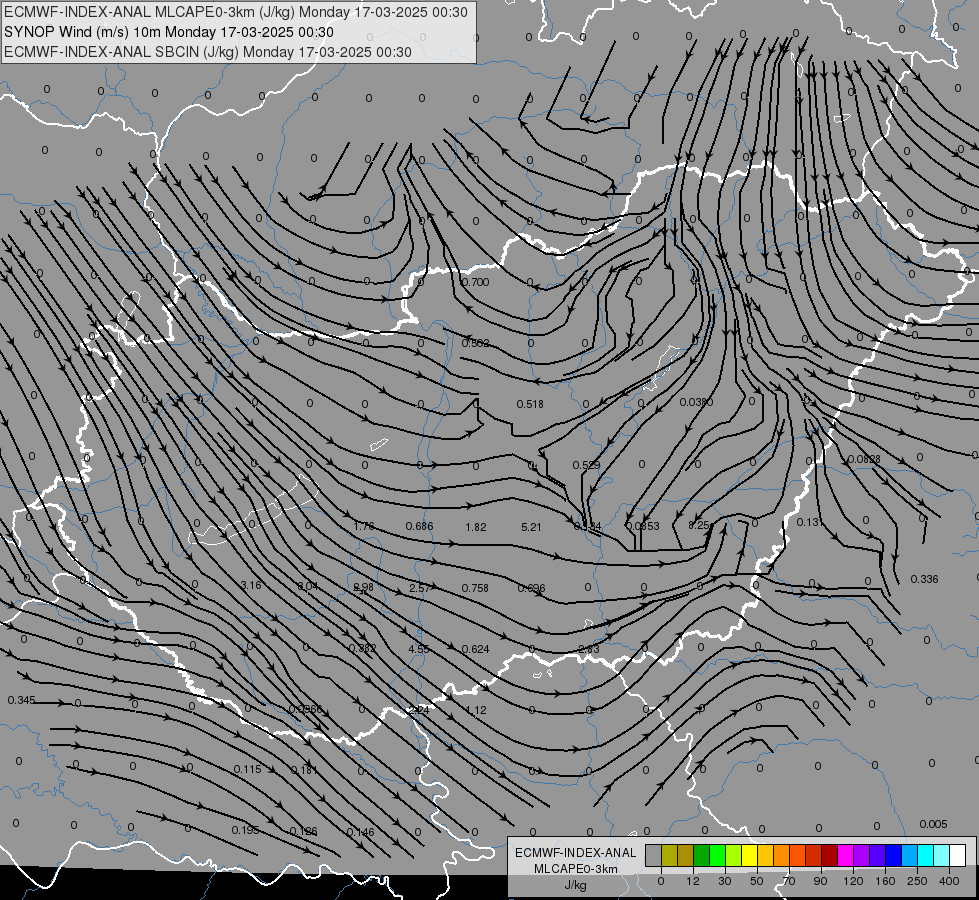Click the legend tick label 50
Image resolution: width=979 pixels, height=900 pixels.
pos(757,881)
